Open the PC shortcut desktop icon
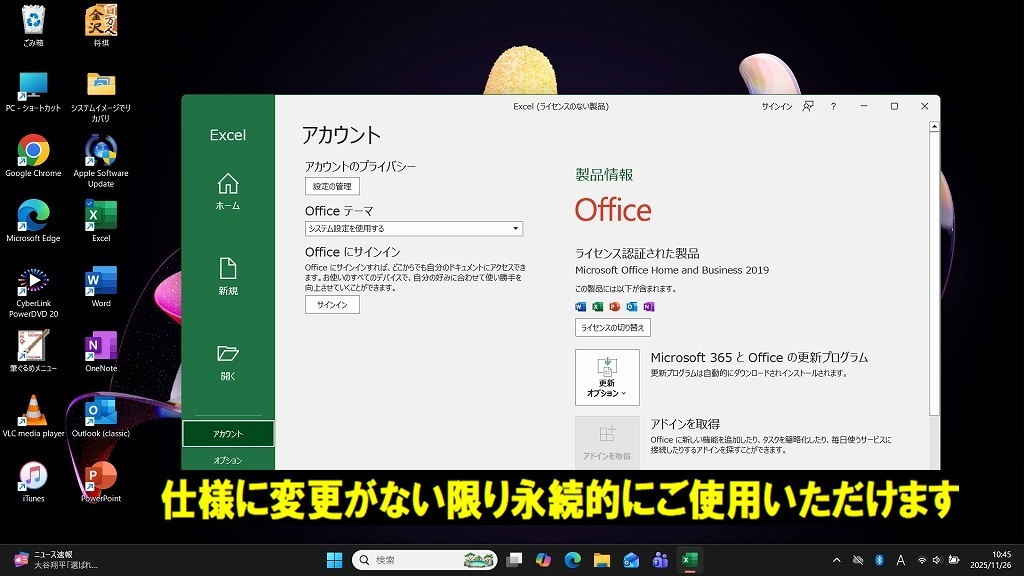This screenshot has height=576, width=1024. coord(33,91)
